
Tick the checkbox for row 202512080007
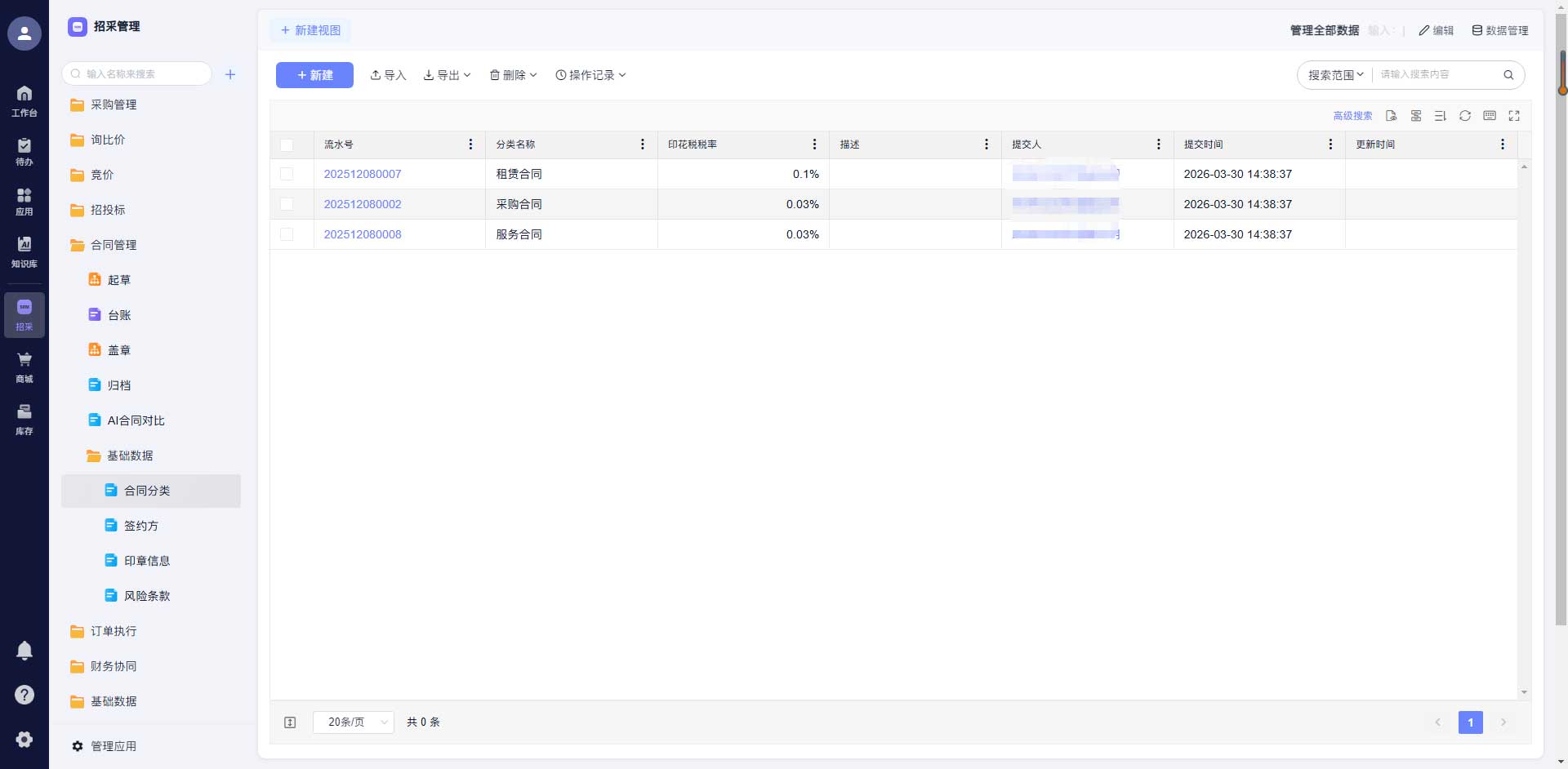[287, 174]
